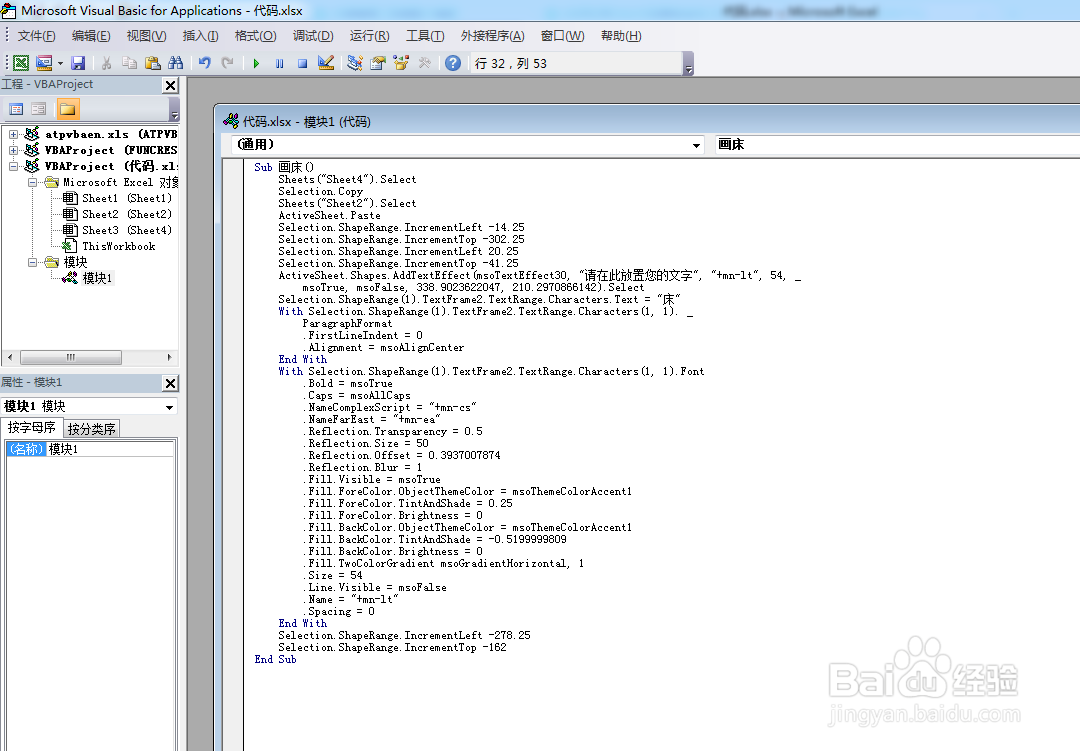Break execution with the pause icon

pyautogui.click(x=280, y=63)
